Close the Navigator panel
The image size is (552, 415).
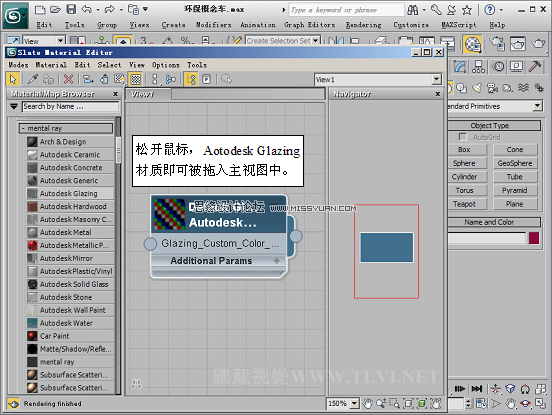[438, 94]
